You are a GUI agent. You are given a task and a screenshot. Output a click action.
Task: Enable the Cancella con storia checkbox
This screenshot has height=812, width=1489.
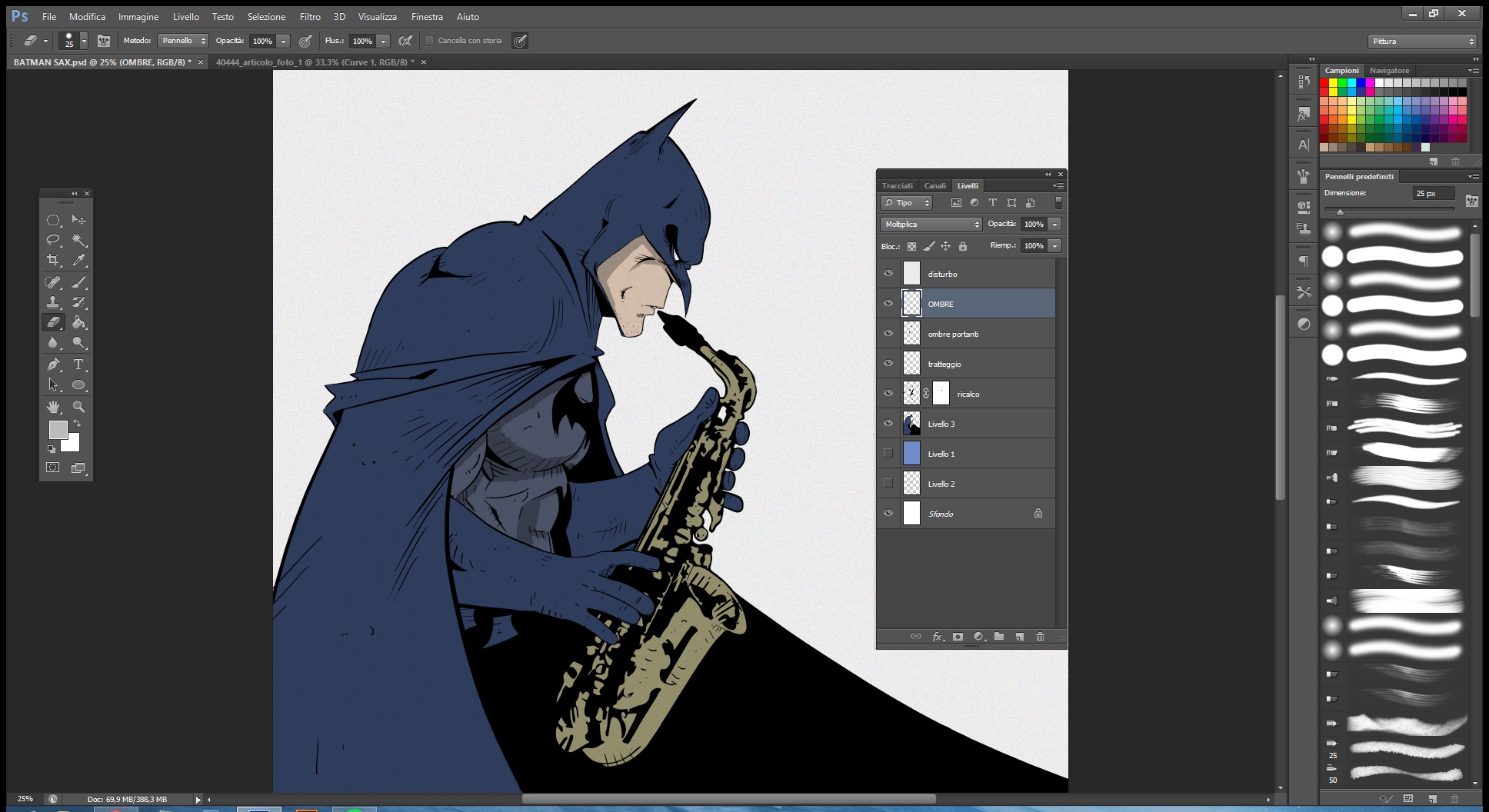pyautogui.click(x=429, y=41)
